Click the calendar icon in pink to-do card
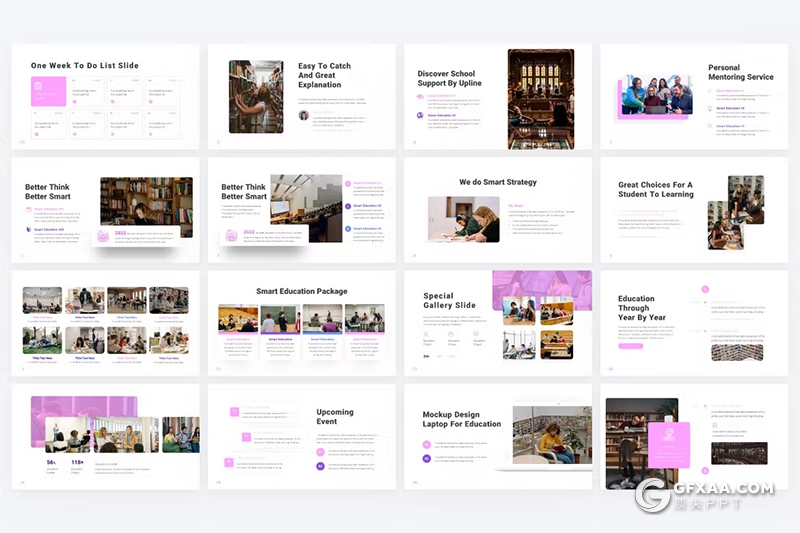 (x=38, y=87)
